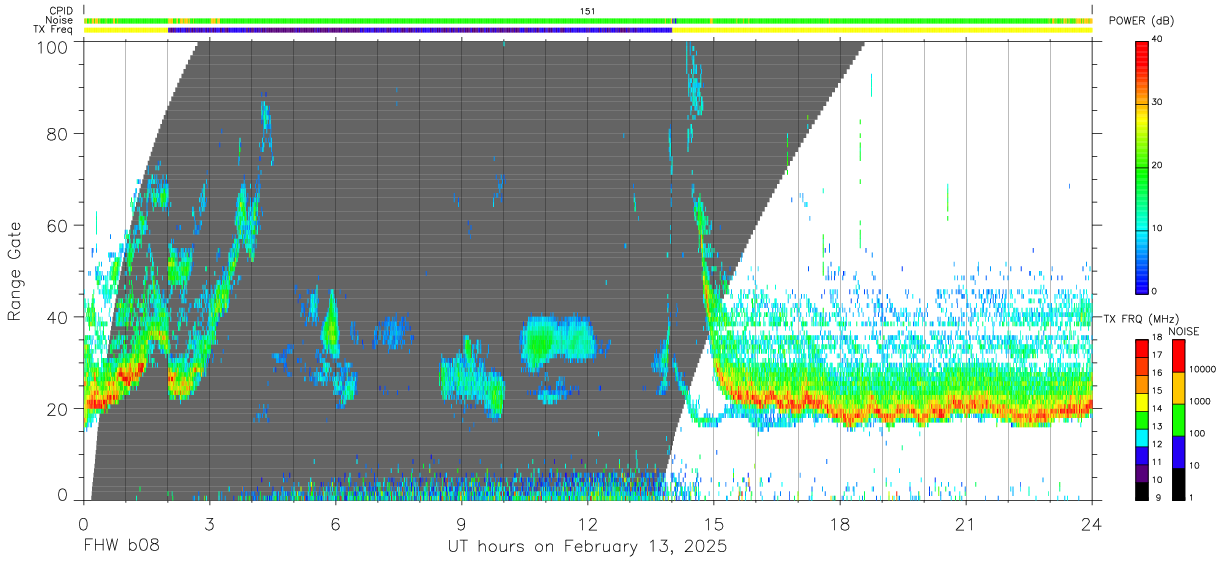This screenshot has width=1228, height=567.
Task: Click the 'POWER (dB)' colorbar title
Action: pyautogui.click(x=1141, y=21)
